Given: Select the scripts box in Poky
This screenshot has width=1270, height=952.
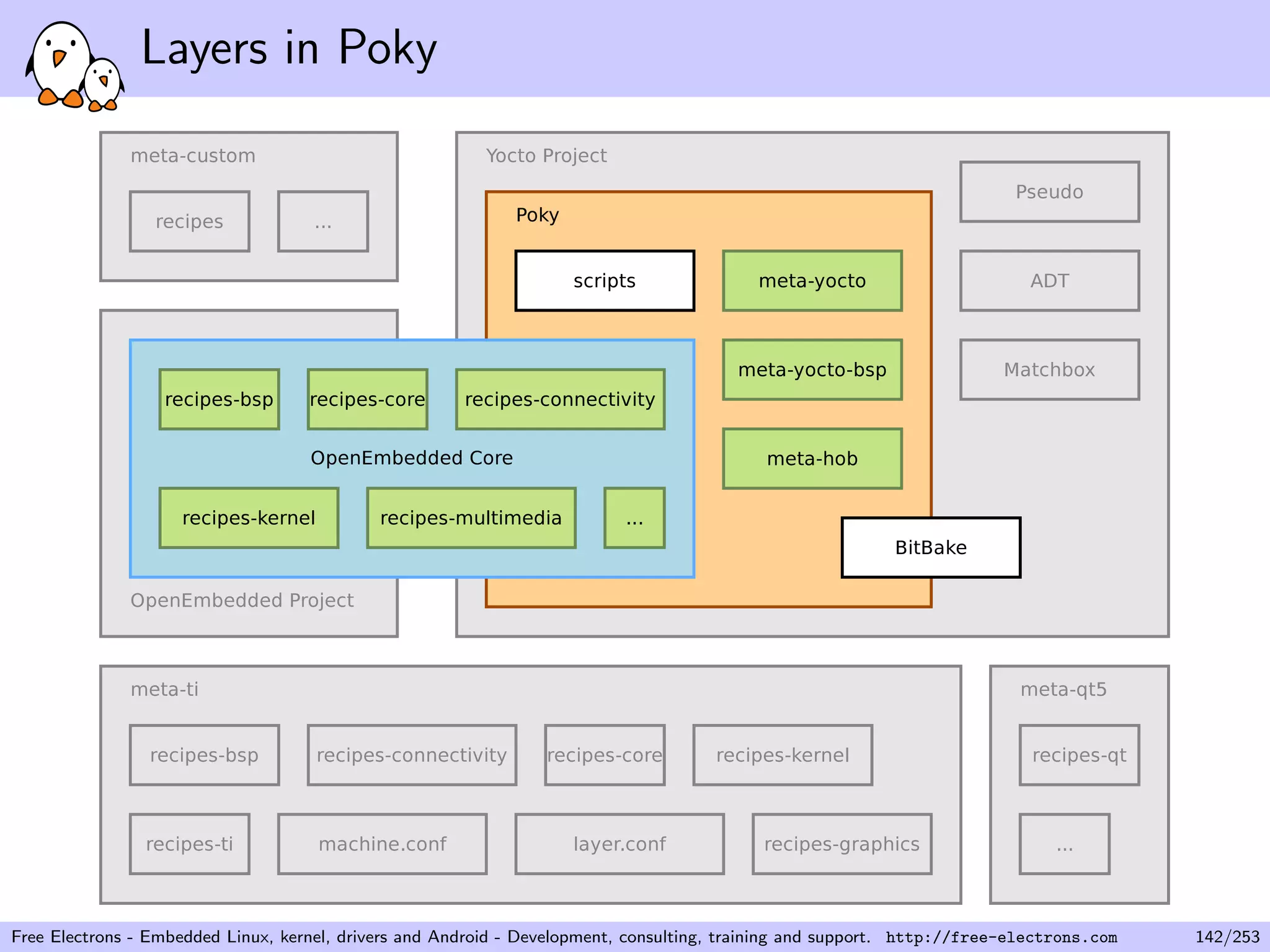Looking at the screenshot, I should (x=604, y=281).
